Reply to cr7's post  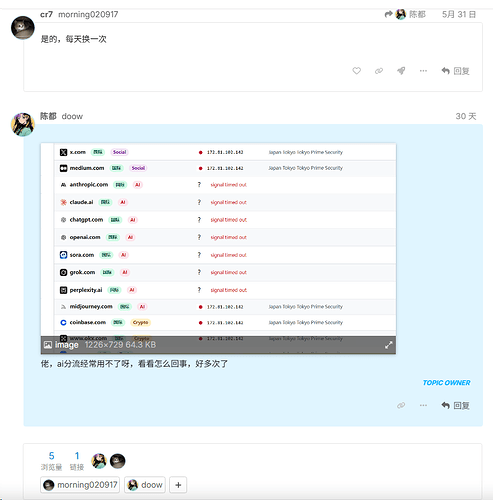click(455, 71)
